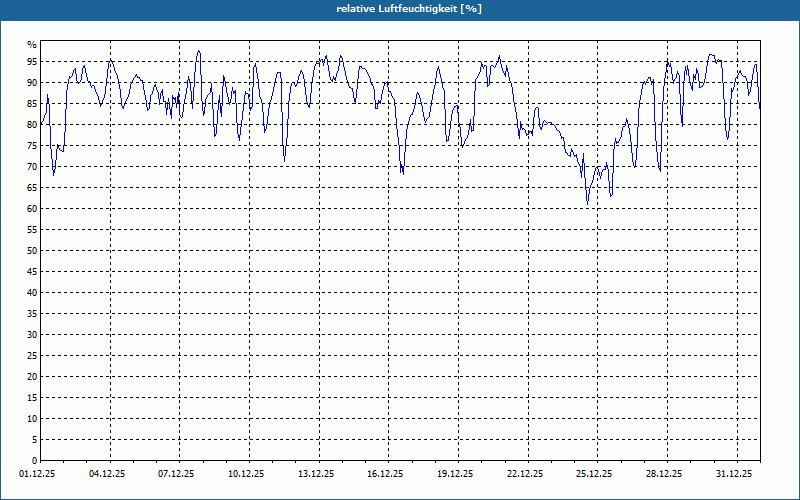Click the date label 25.12.25
The height and width of the screenshot is (500, 800).
click(594, 474)
